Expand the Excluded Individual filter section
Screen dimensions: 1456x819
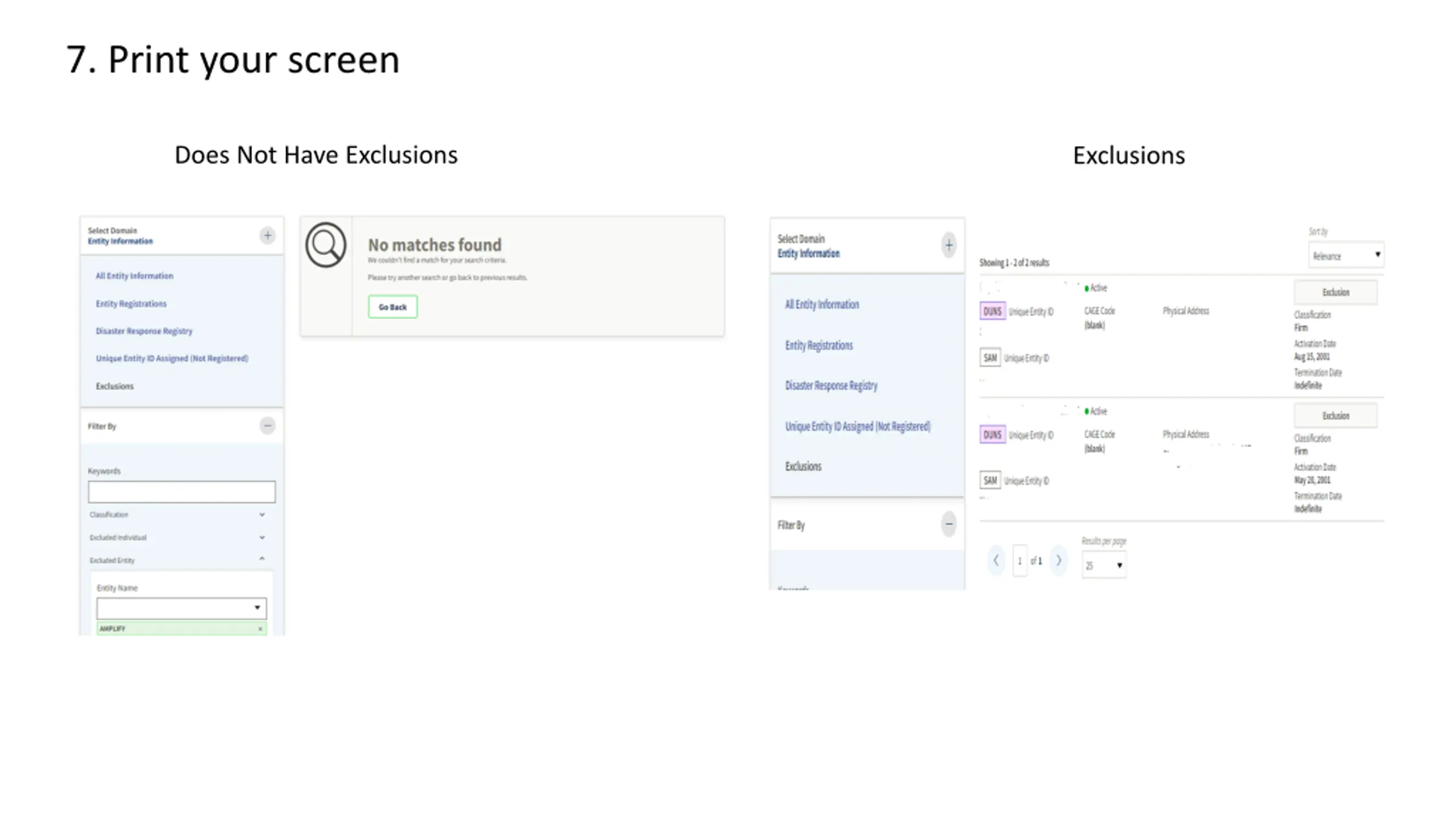177,537
